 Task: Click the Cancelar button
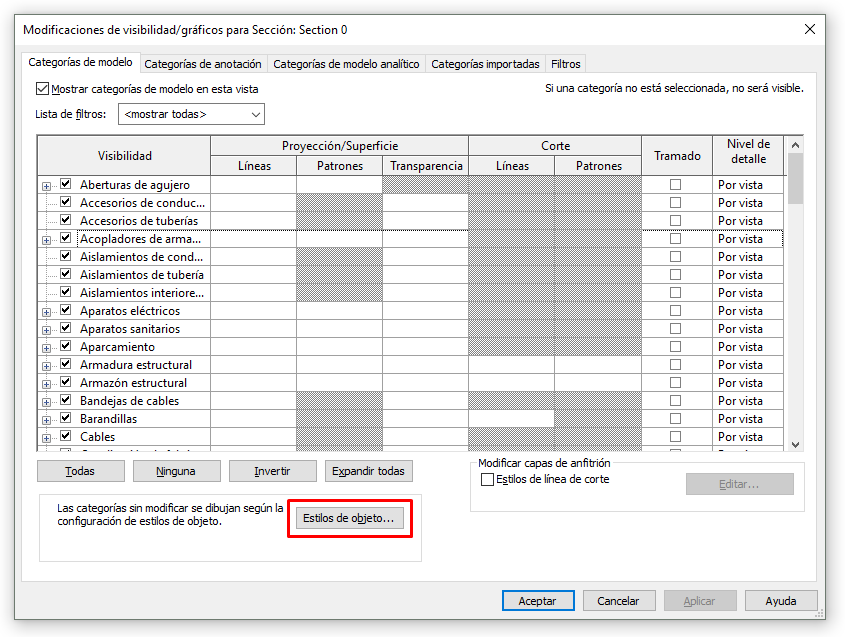(619, 601)
